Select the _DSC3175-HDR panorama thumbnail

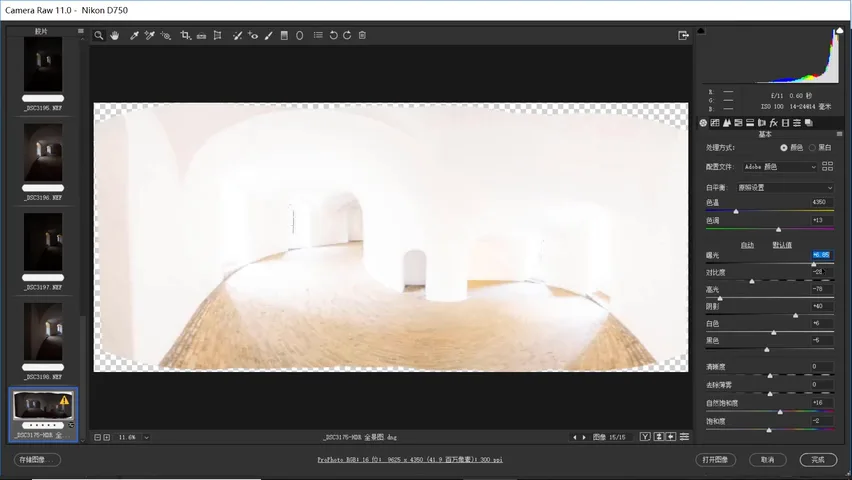coord(43,406)
